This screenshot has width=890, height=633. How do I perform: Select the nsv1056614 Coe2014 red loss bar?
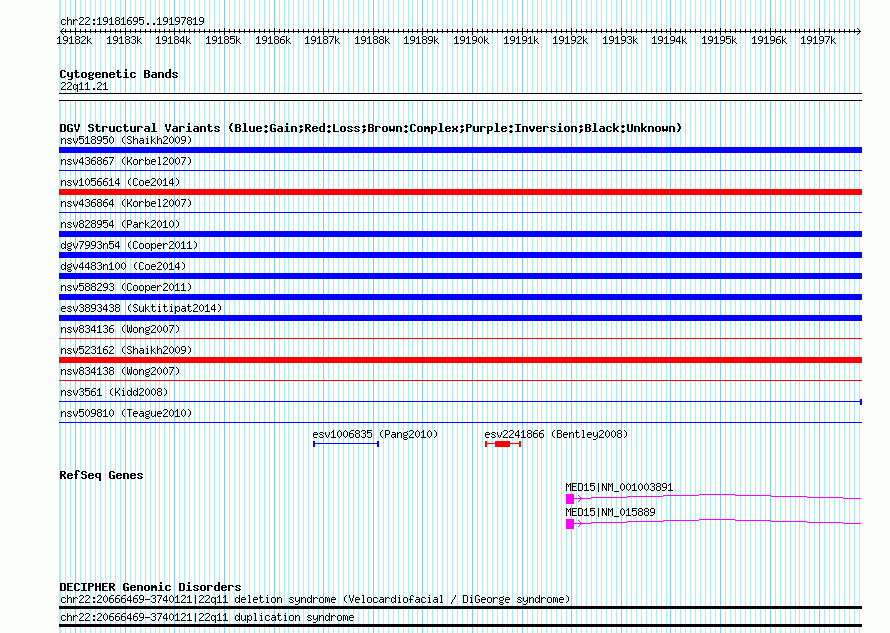point(460,192)
